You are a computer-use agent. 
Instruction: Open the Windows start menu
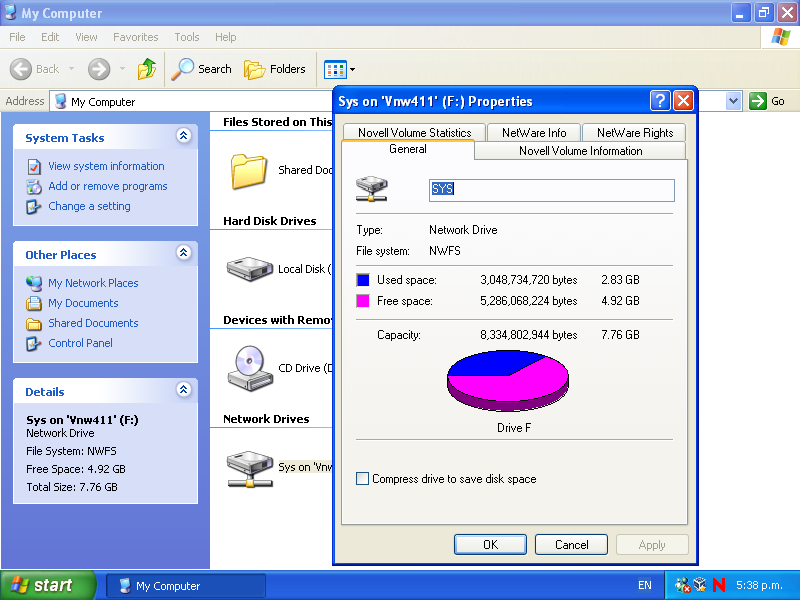click(48, 585)
